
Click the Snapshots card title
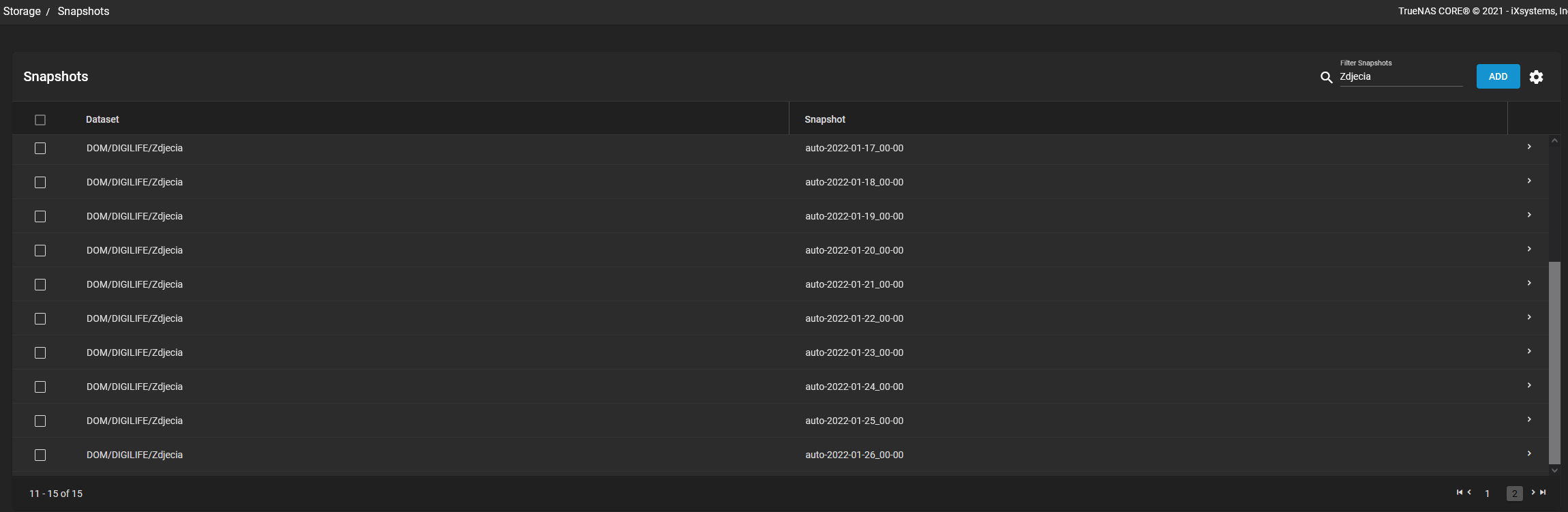(x=56, y=76)
